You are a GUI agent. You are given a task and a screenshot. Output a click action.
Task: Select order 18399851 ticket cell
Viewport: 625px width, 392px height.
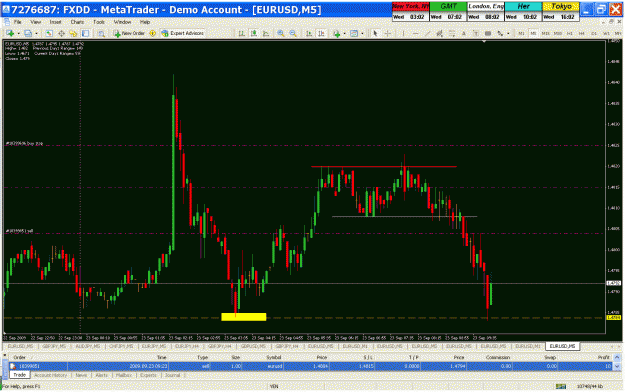click(x=38, y=366)
